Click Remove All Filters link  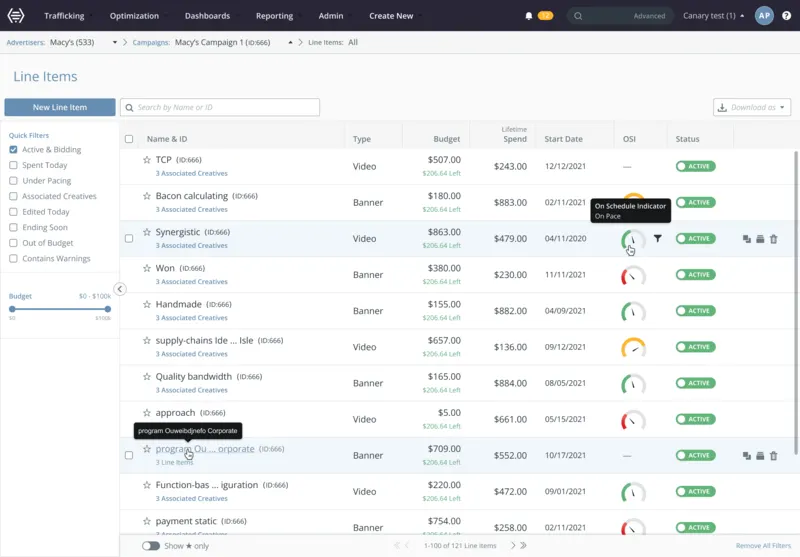763,546
